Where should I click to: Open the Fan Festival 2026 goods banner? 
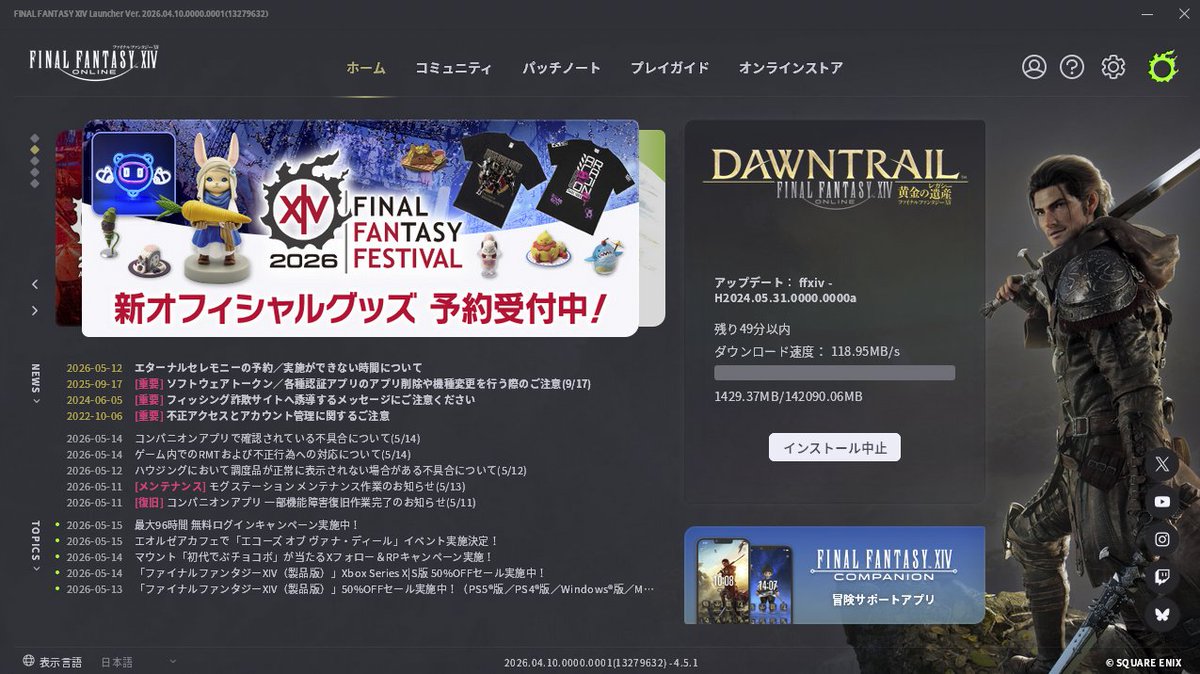(360, 228)
